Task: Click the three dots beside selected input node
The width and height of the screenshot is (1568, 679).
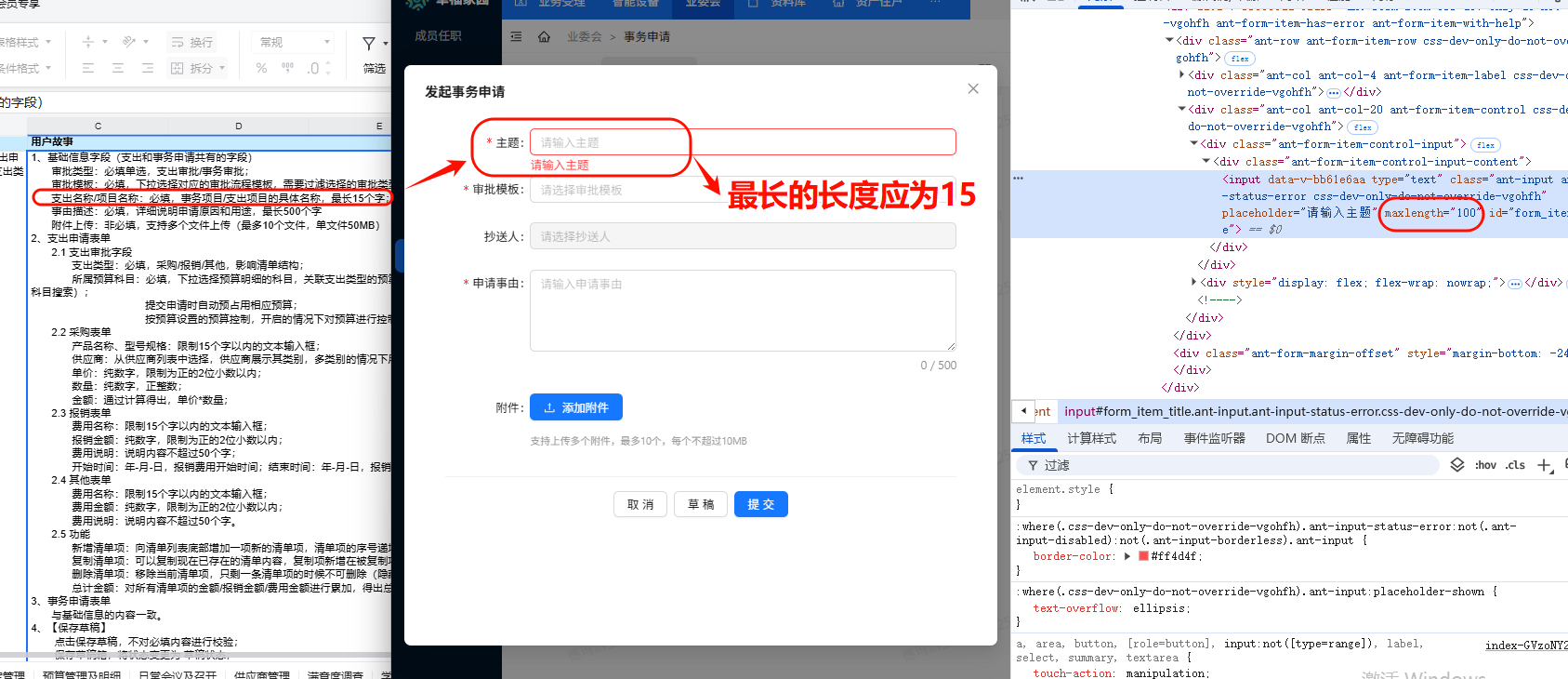Action: [x=1019, y=179]
